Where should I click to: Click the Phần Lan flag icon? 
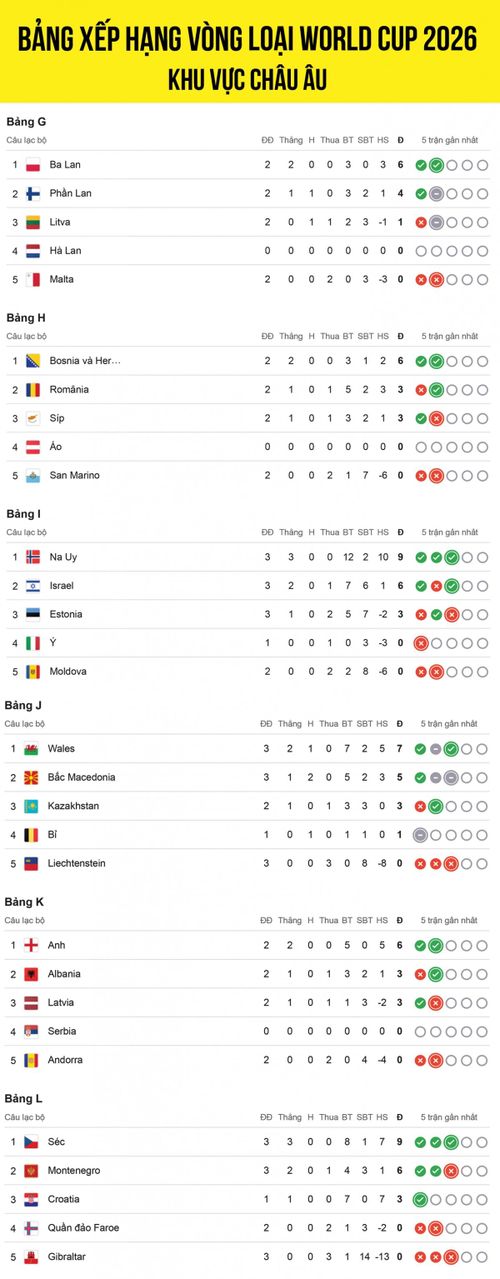[x=33, y=193]
